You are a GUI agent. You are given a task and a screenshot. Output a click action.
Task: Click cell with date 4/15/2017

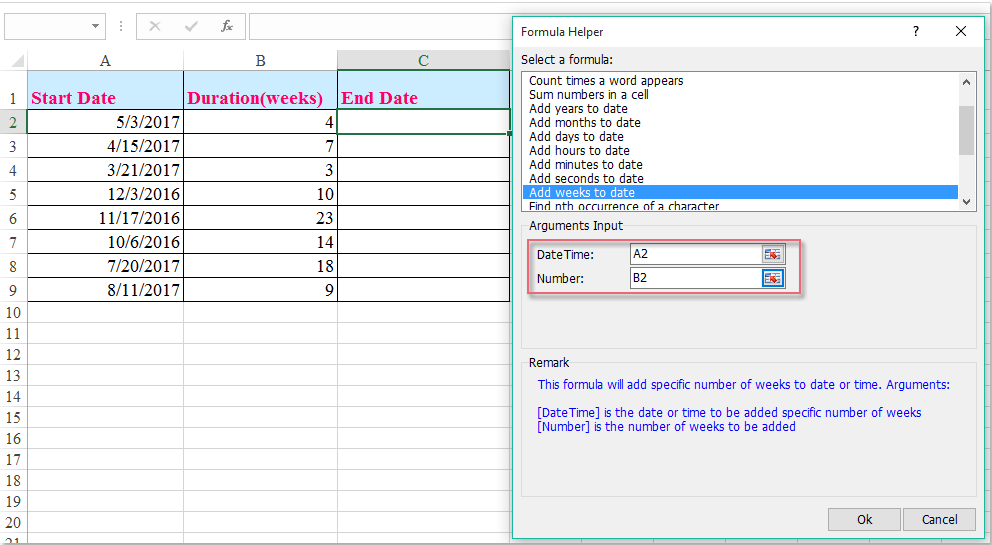coord(106,146)
